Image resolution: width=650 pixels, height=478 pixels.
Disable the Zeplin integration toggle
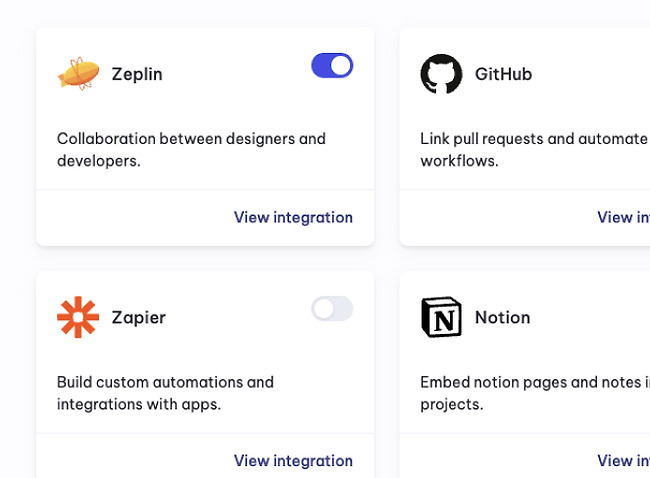[x=332, y=66]
